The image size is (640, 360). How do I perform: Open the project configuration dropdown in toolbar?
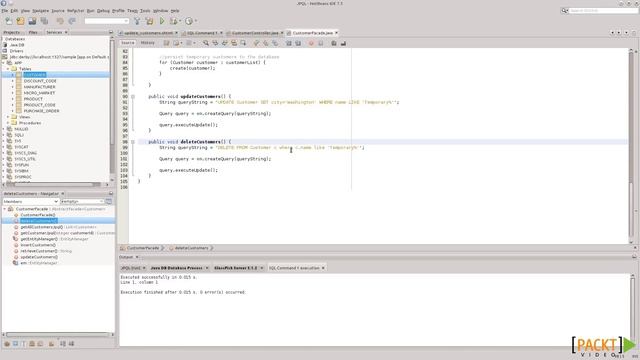click(x=107, y=21)
